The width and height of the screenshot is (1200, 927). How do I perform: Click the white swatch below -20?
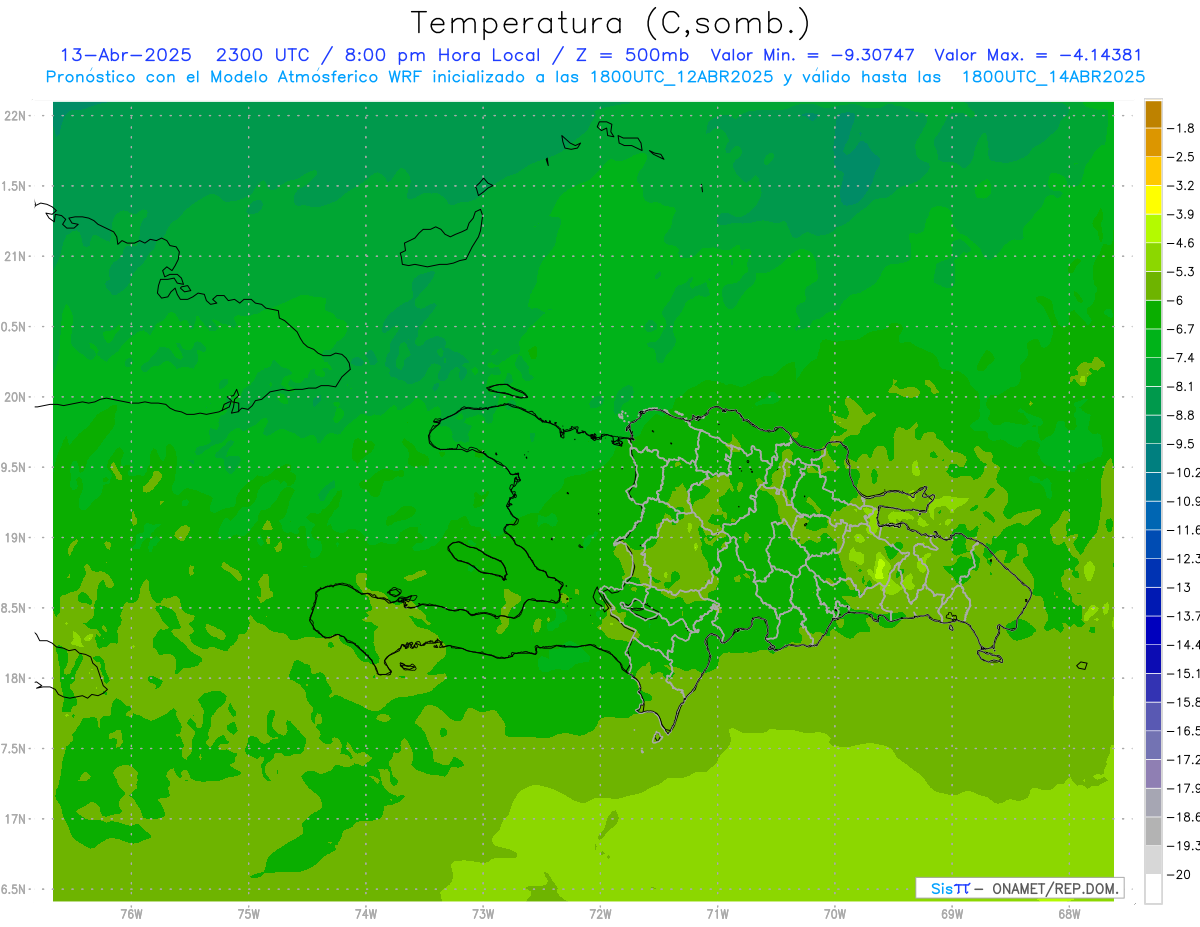(x=1153, y=889)
